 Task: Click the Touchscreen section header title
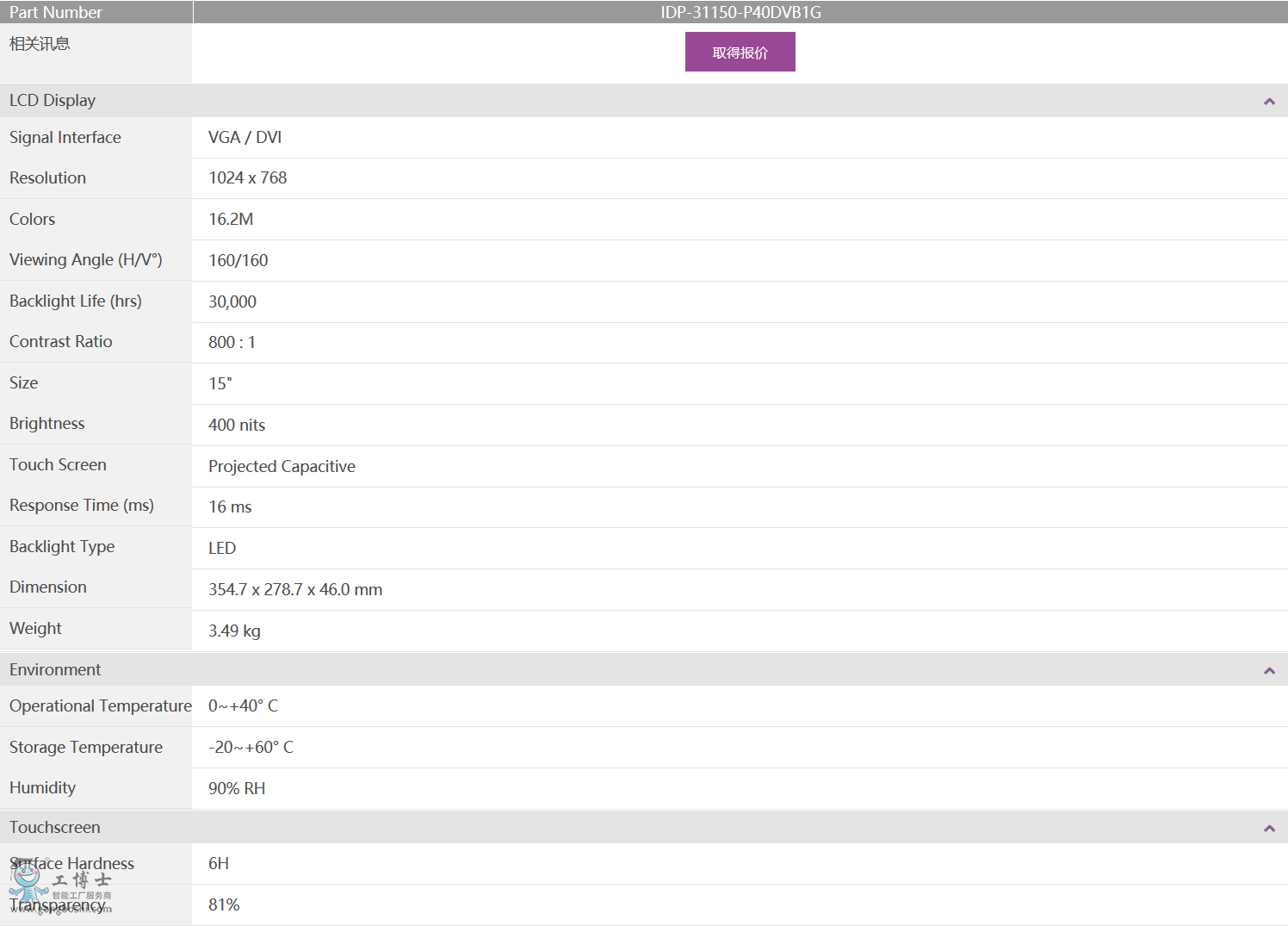point(55,828)
